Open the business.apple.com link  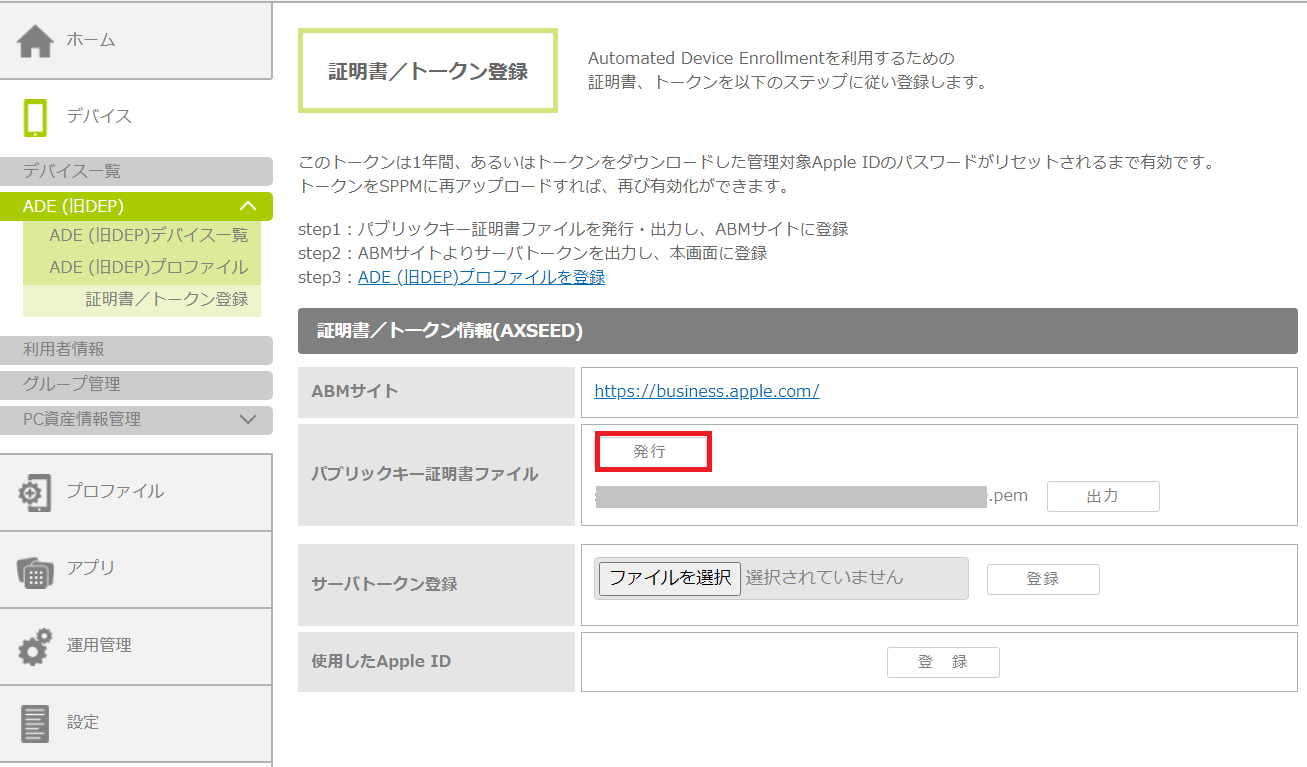tap(706, 391)
